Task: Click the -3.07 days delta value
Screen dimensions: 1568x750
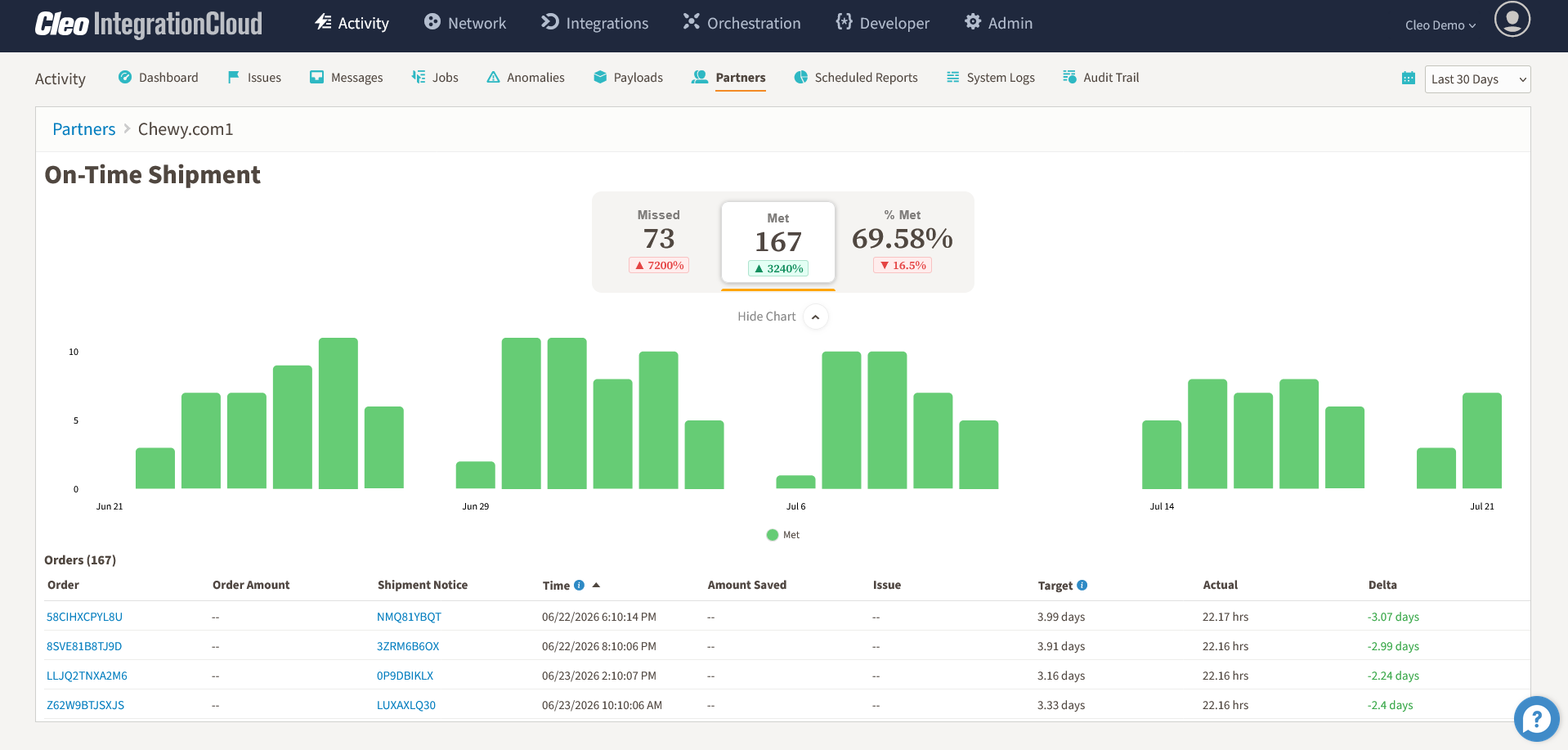Action: (1393, 617)
